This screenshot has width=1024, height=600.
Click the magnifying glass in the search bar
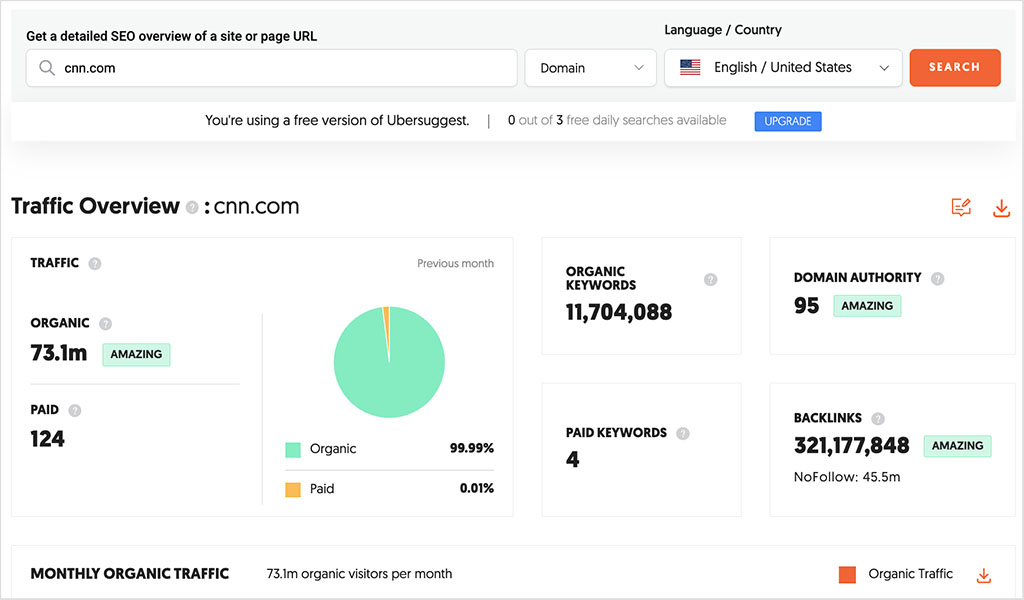tap(46, 67)
